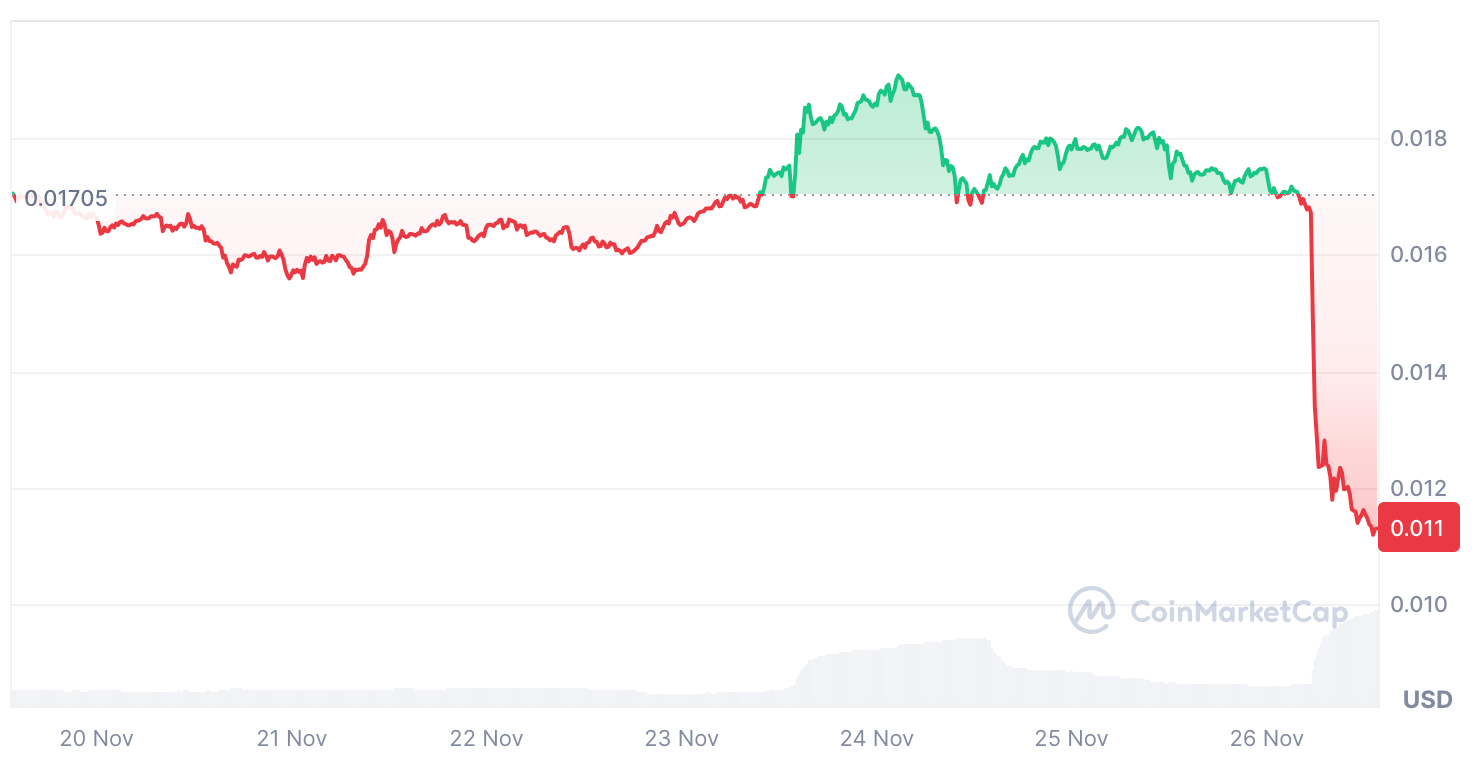This screenshot has height=774, width=1480.
Task: Click the 0.014 price axis label
Action: pyautogui.click(x=1419, y=373)
